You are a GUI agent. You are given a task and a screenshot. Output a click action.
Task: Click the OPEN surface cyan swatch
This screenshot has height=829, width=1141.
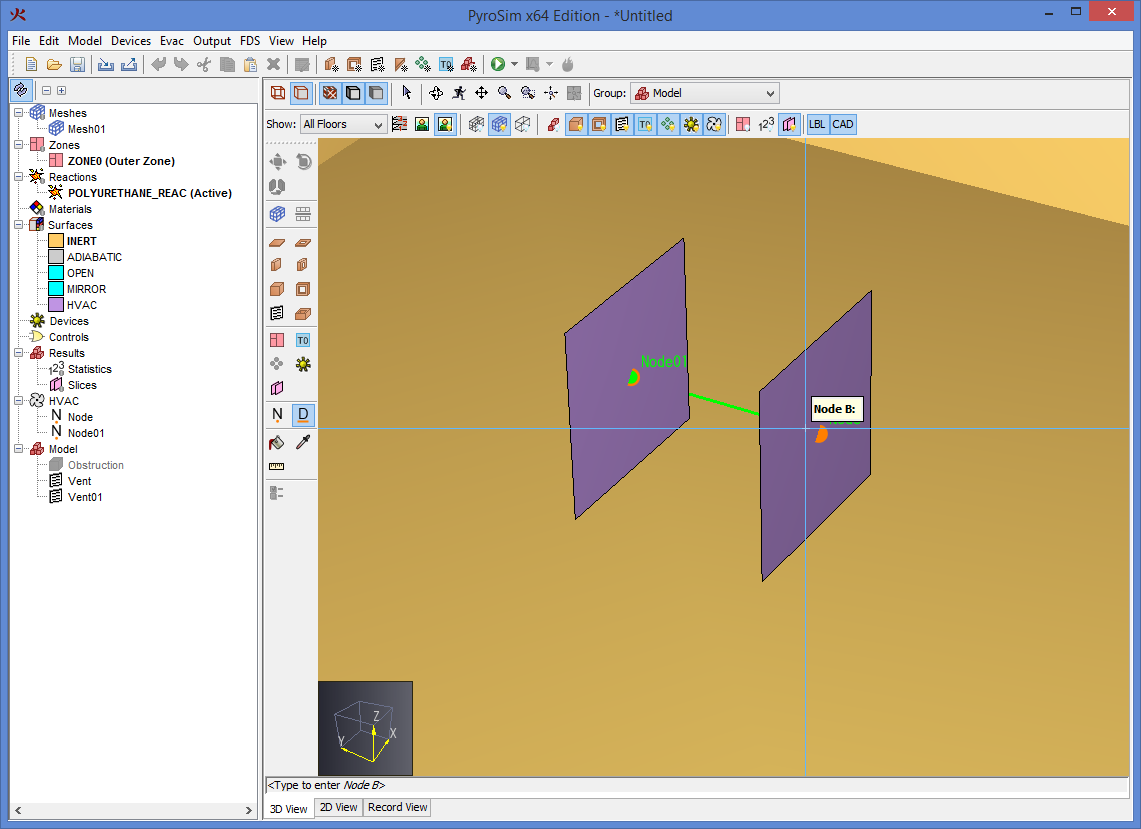(x=56, y=273)
